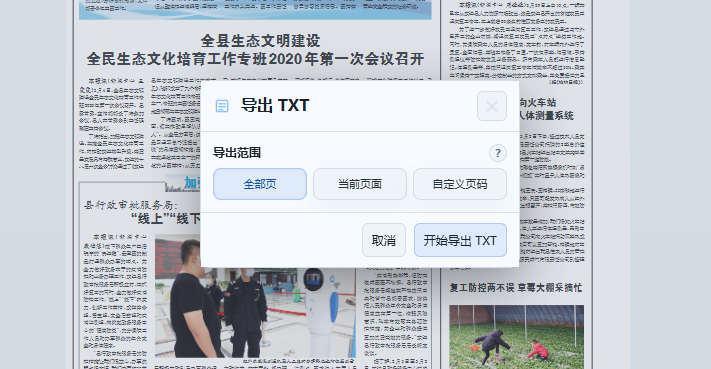
Task: Click the headline 复工防控两不误 草莓大棚采摘忙
Action: pyautogui.click(x=516, y=288)
